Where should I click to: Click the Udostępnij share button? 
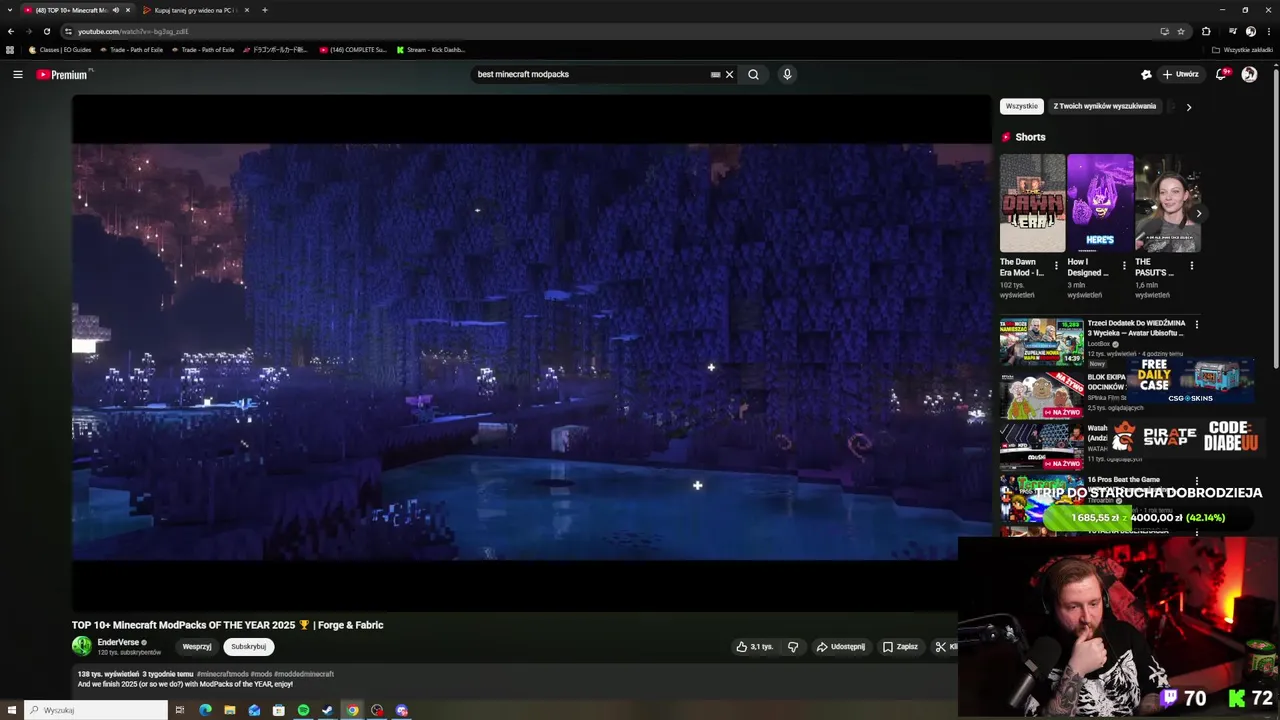pos(840,647)
